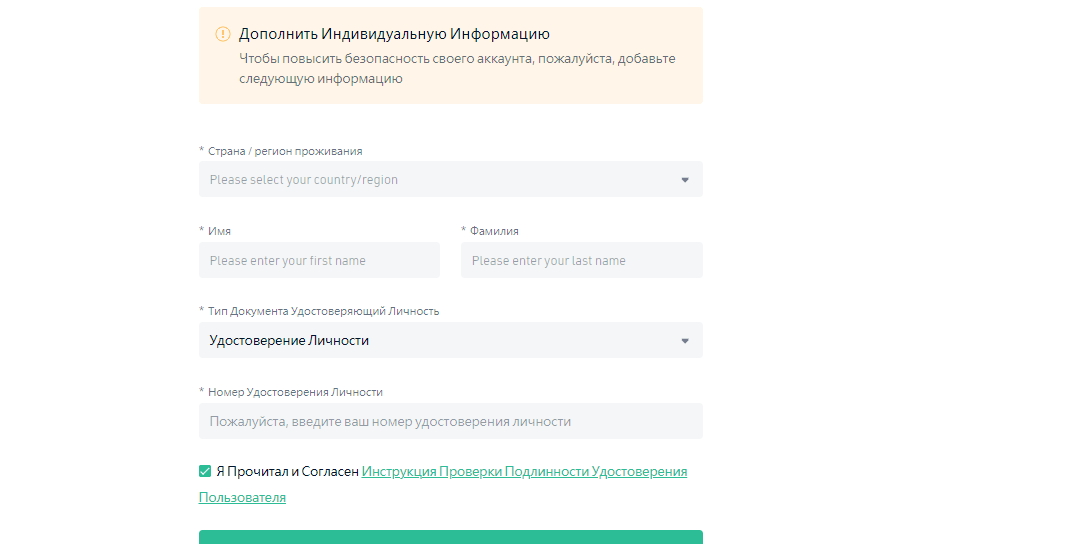Click the arrow beside Удостоверение Личности
The width and height of the screenshot is (1087, 544).
685,341
